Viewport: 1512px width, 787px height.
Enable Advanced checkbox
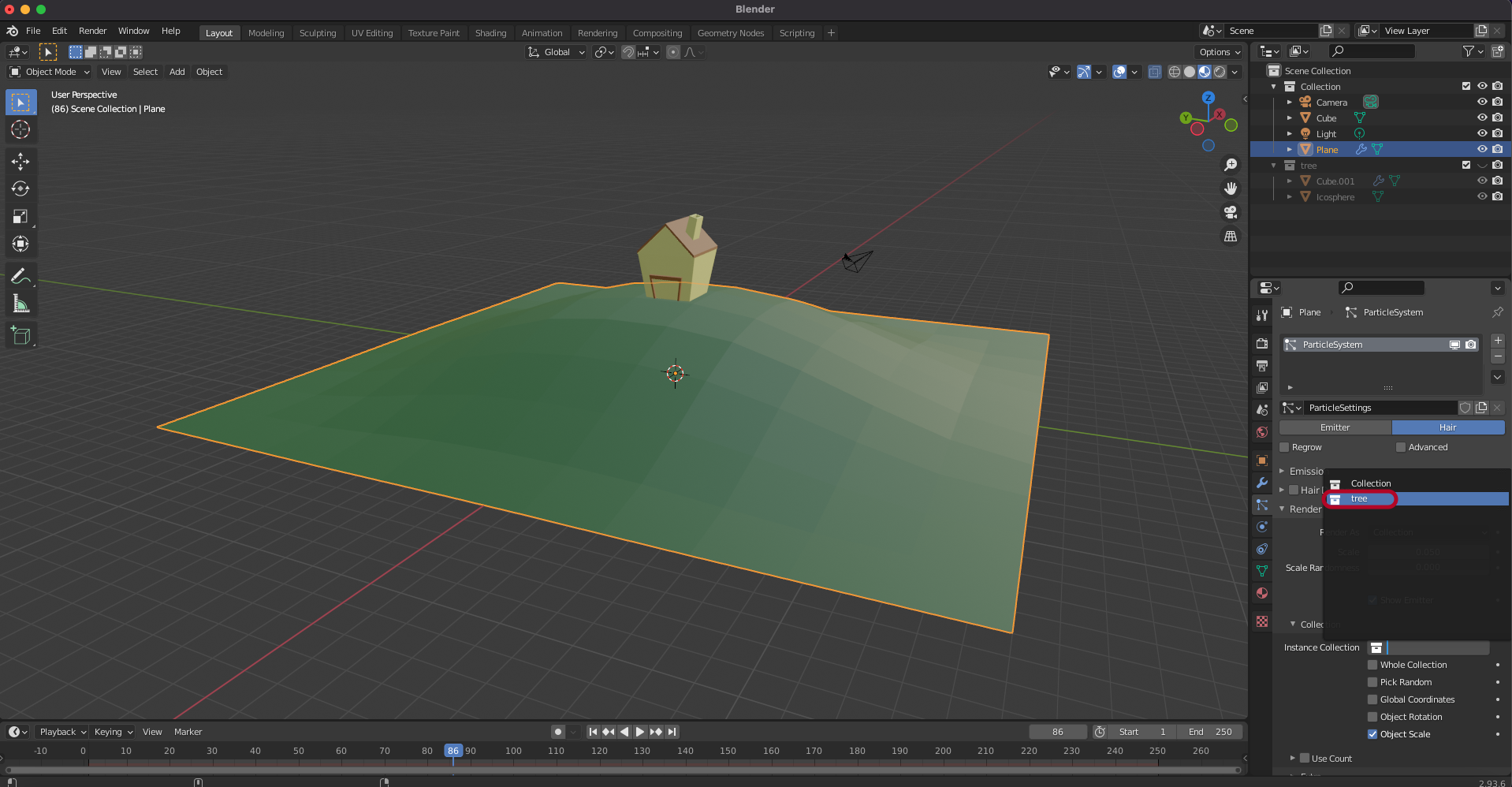point(1401,447)
